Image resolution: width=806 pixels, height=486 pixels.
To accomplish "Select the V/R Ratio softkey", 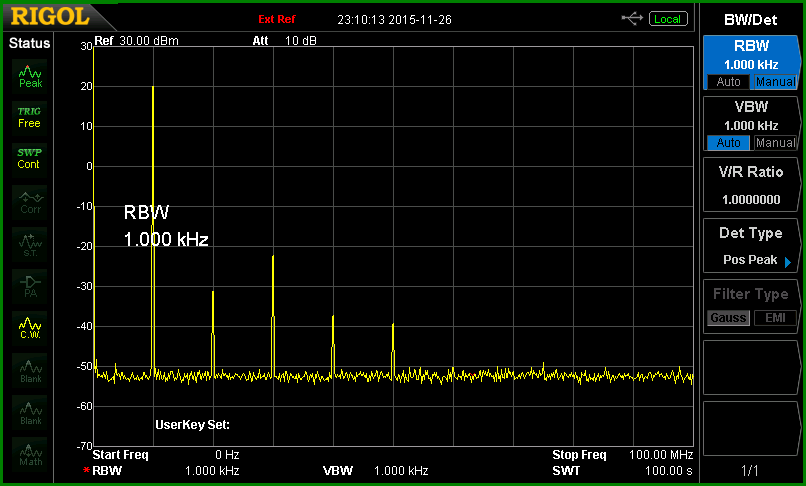I will point(751,184).
